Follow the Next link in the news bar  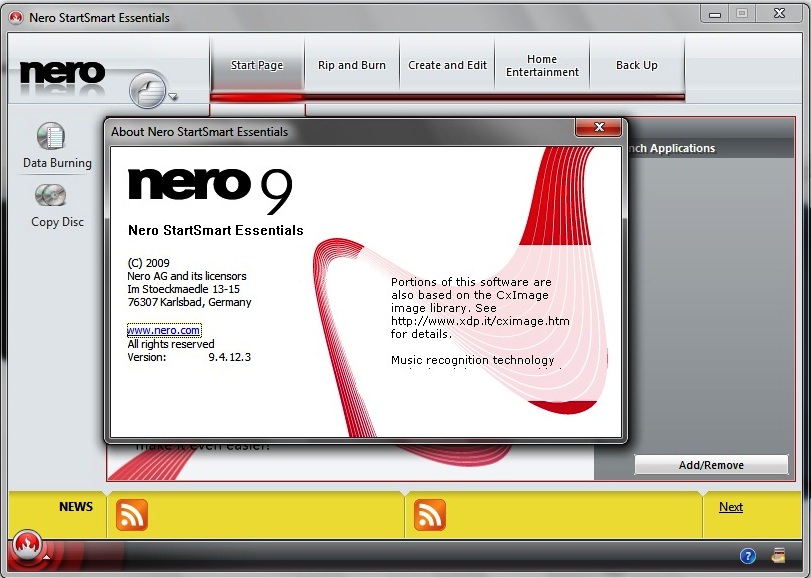(731, 507)
